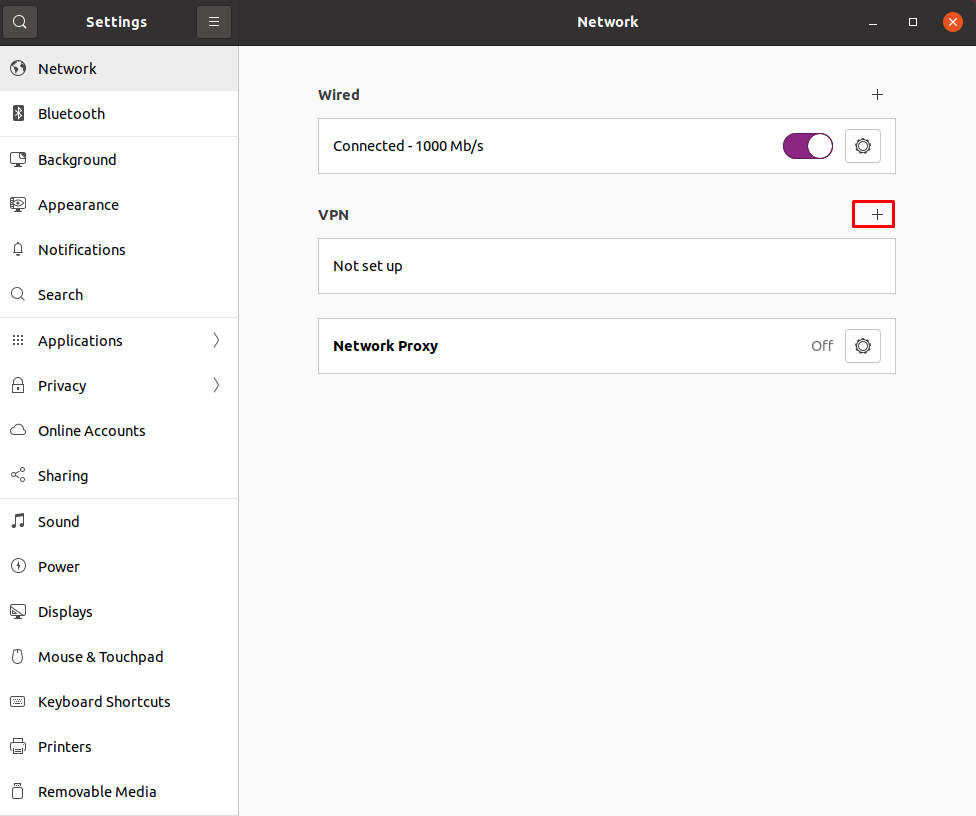Add a new Wired connection profile

877,95
